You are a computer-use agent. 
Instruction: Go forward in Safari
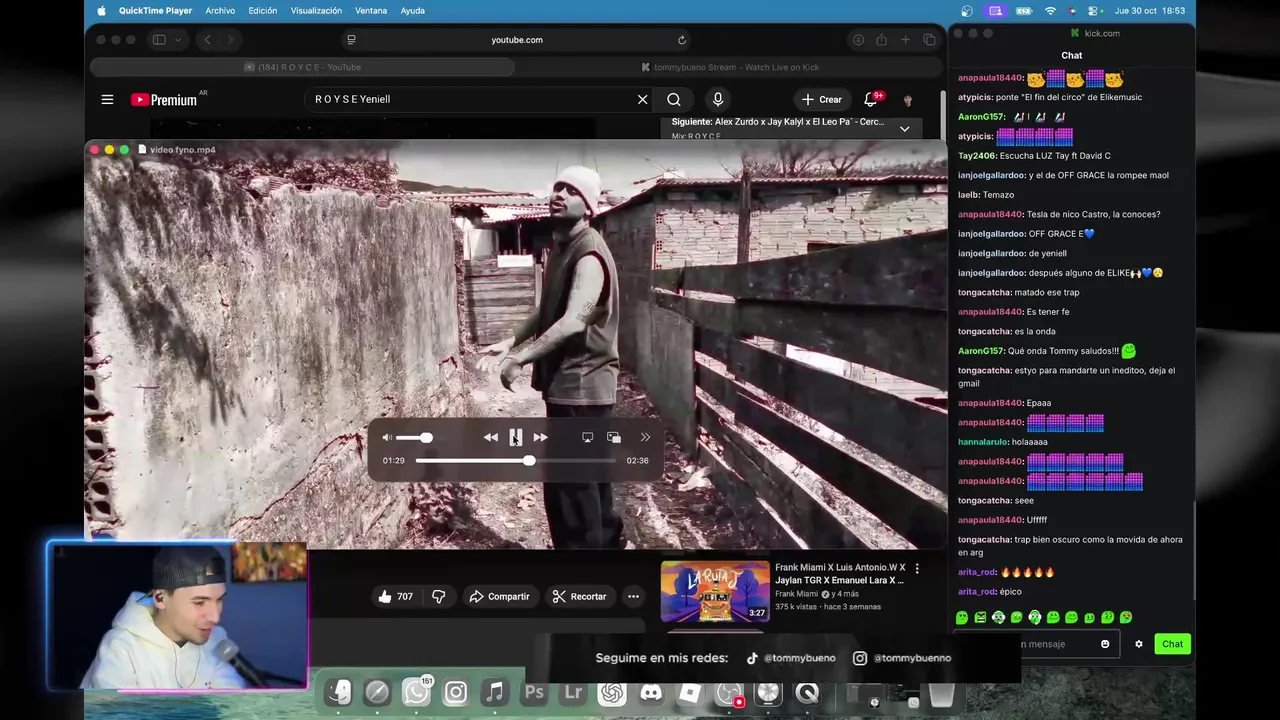(x=230, y=40)
